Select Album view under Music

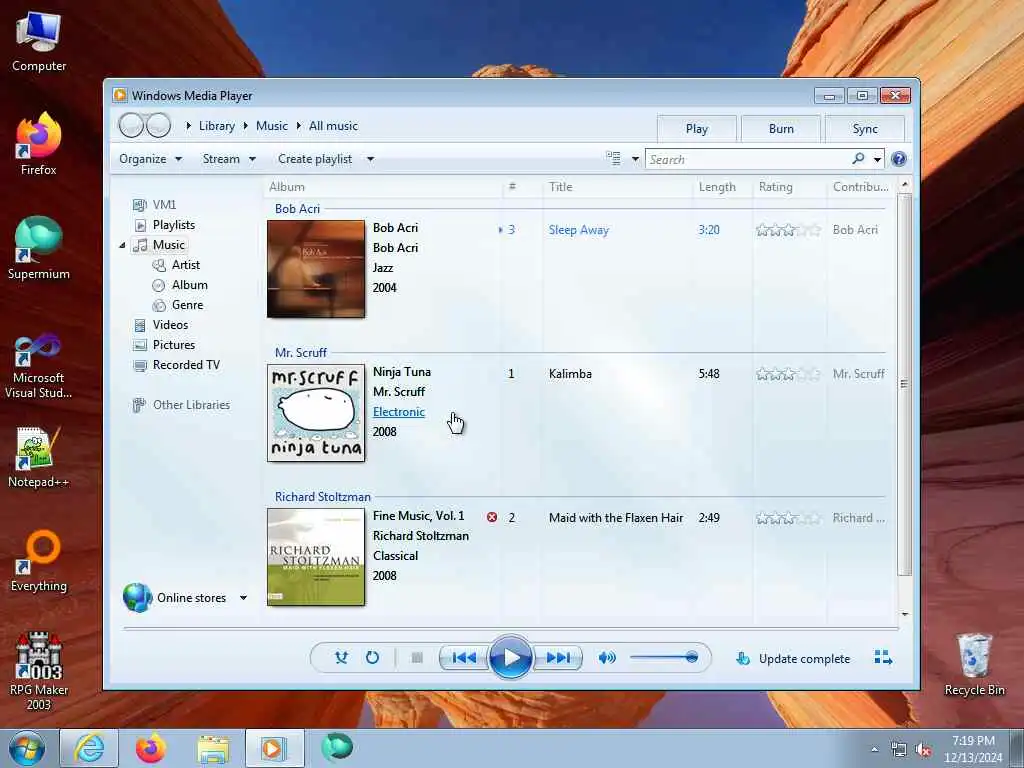pos(189,285)
